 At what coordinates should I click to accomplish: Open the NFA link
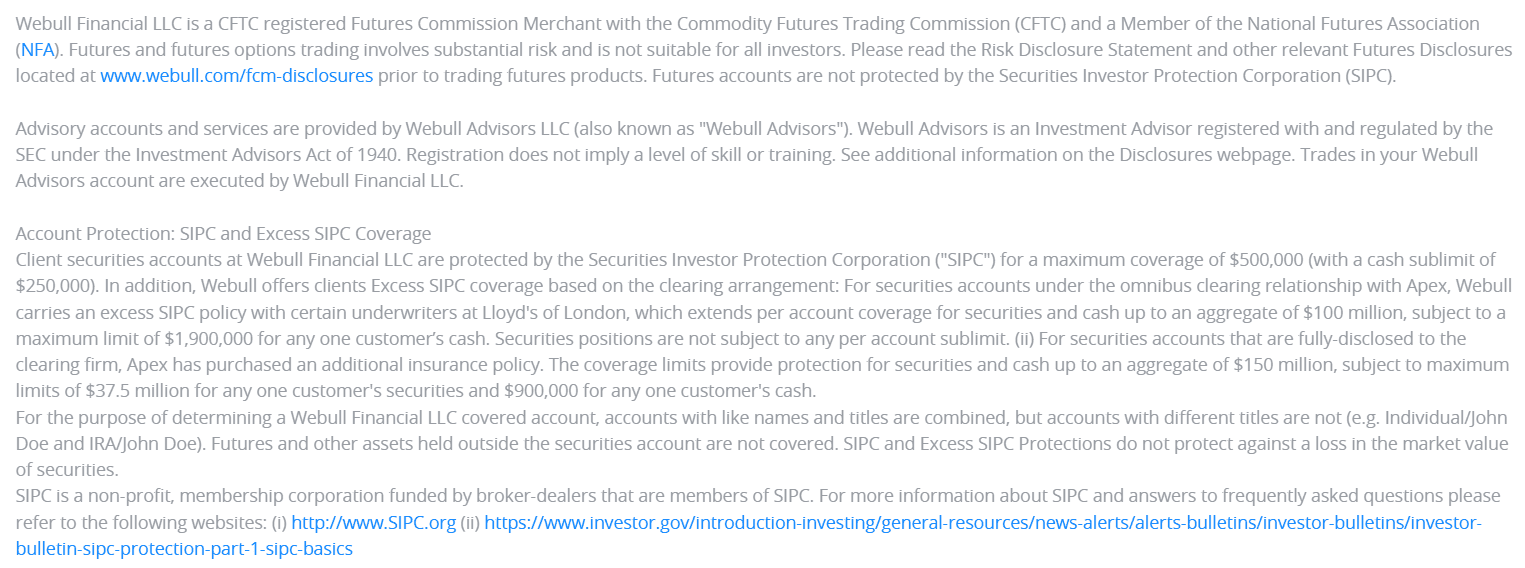point(38,49)
